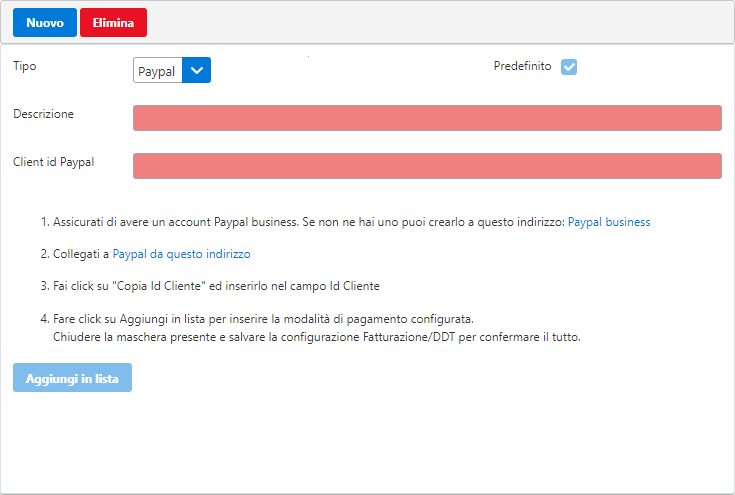Click the 'Predefinito' label text

coord(522,66)
